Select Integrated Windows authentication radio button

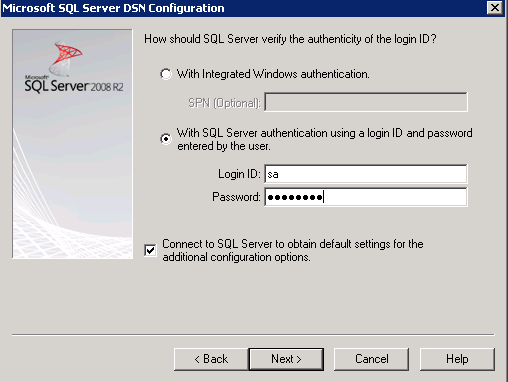[x=166, y=74]
